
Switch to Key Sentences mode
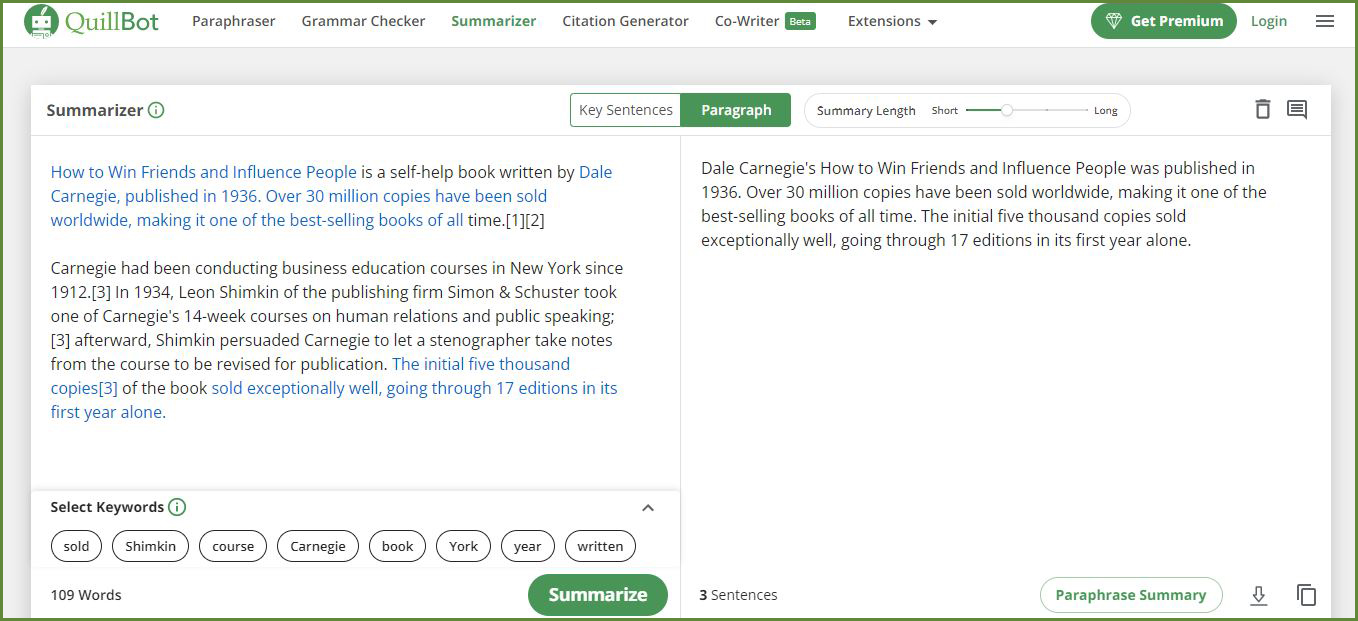[626, 110]
